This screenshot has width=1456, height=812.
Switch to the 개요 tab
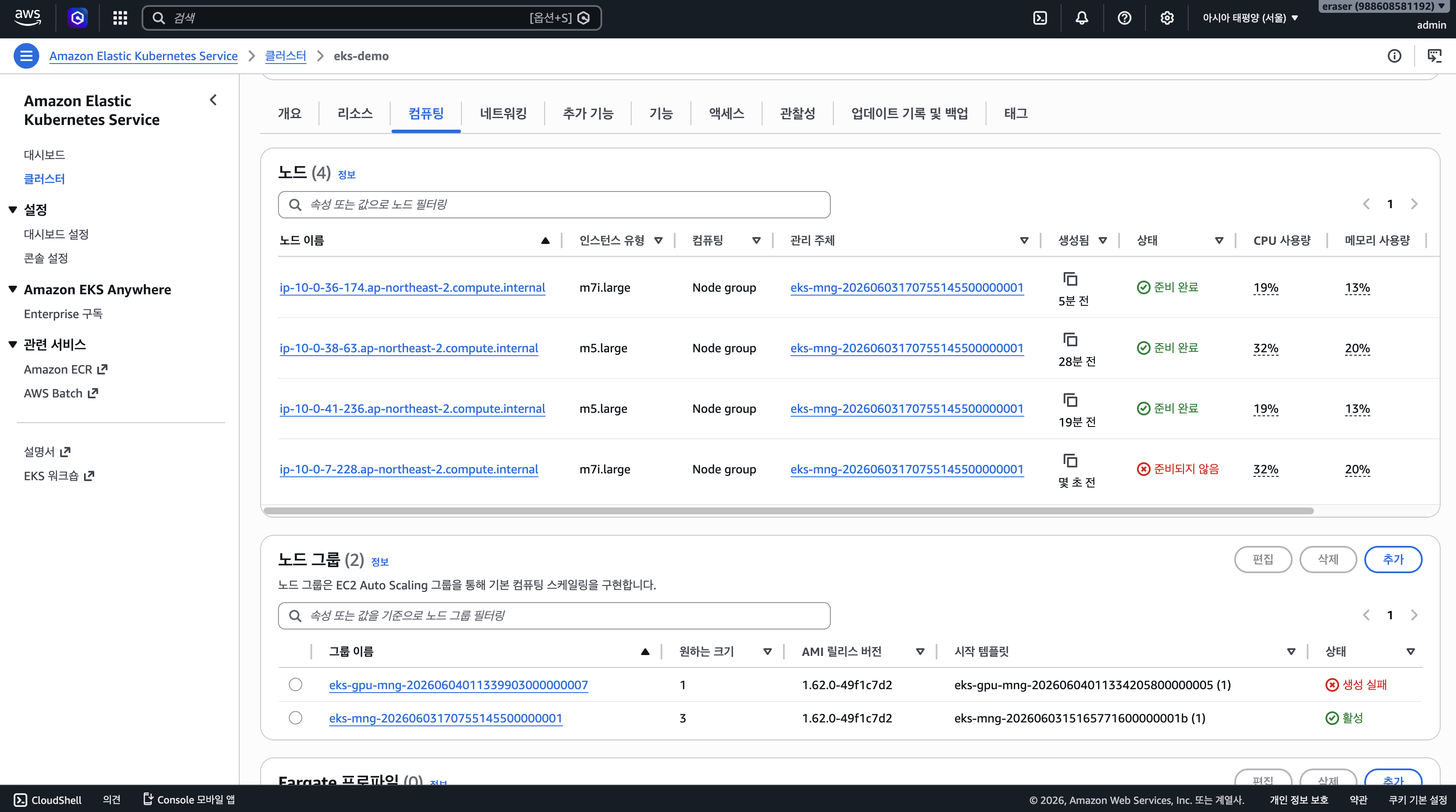click(x=290, y=113)
